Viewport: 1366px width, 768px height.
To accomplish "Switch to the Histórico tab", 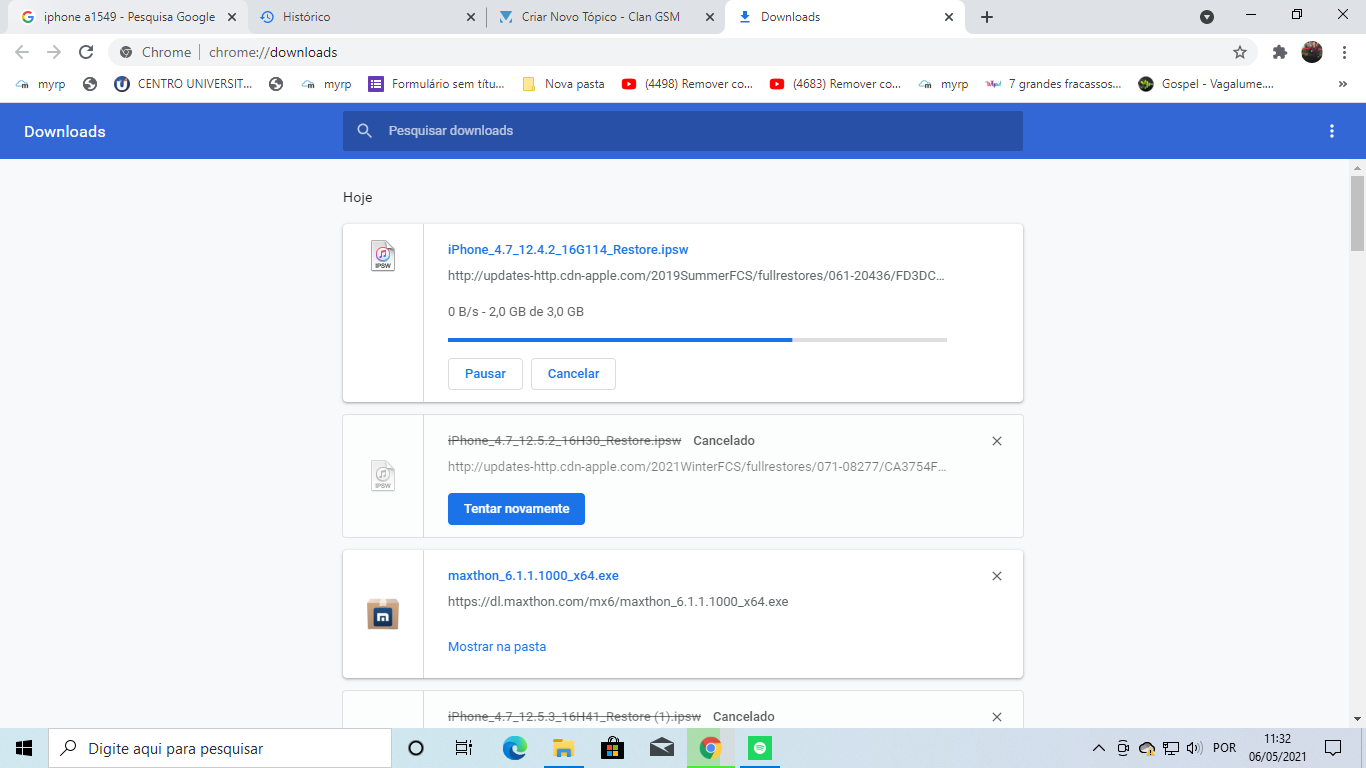I will 366,17.
